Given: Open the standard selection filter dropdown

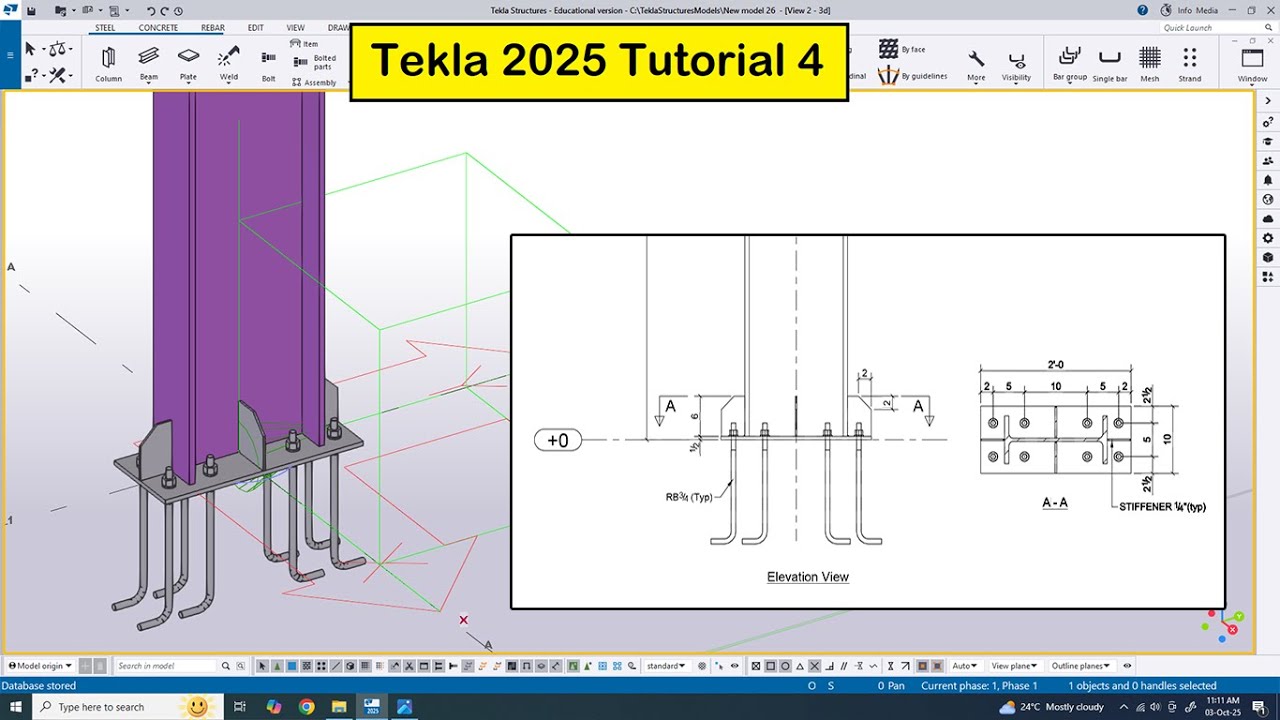Looking at the screenshot, I should pyautogui.click(x=666, y=666).
